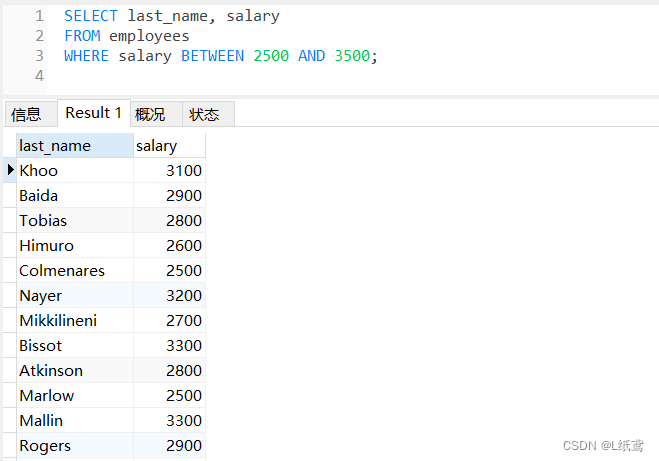Click the employees table name in editor
659x461 pixels.
coord(149,36)
